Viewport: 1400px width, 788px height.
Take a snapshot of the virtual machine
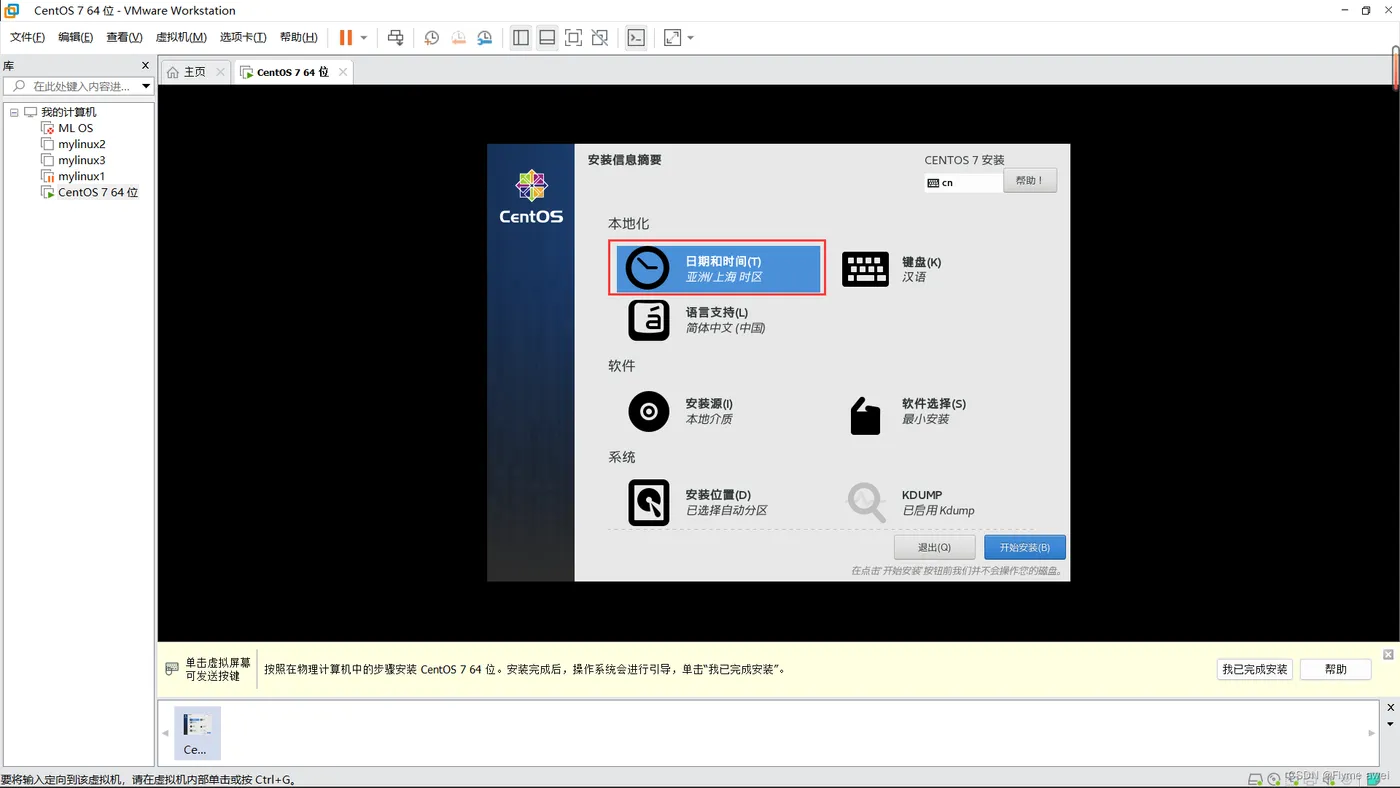pos(431,38)
